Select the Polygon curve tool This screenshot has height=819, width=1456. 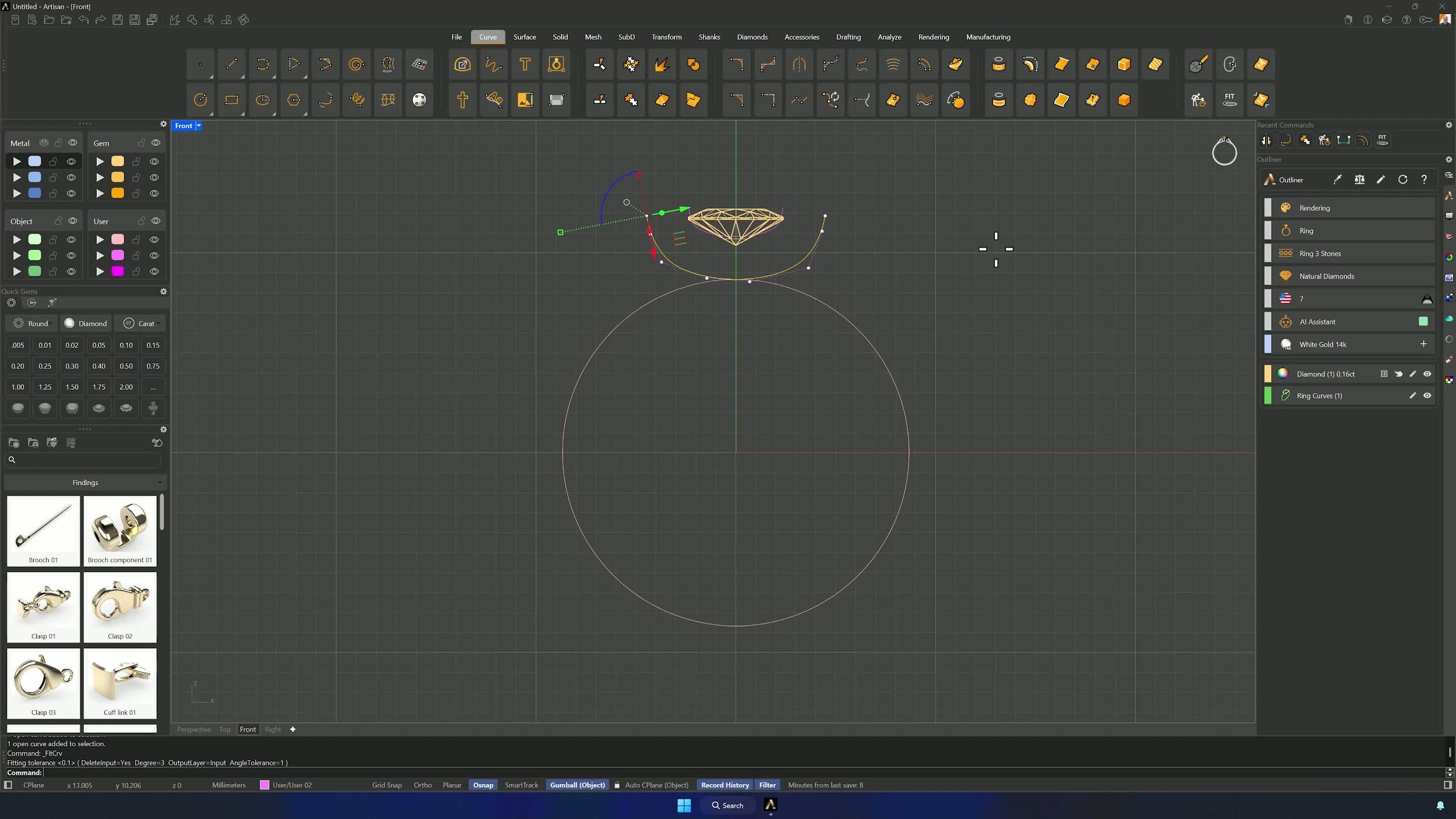point(294,100)
